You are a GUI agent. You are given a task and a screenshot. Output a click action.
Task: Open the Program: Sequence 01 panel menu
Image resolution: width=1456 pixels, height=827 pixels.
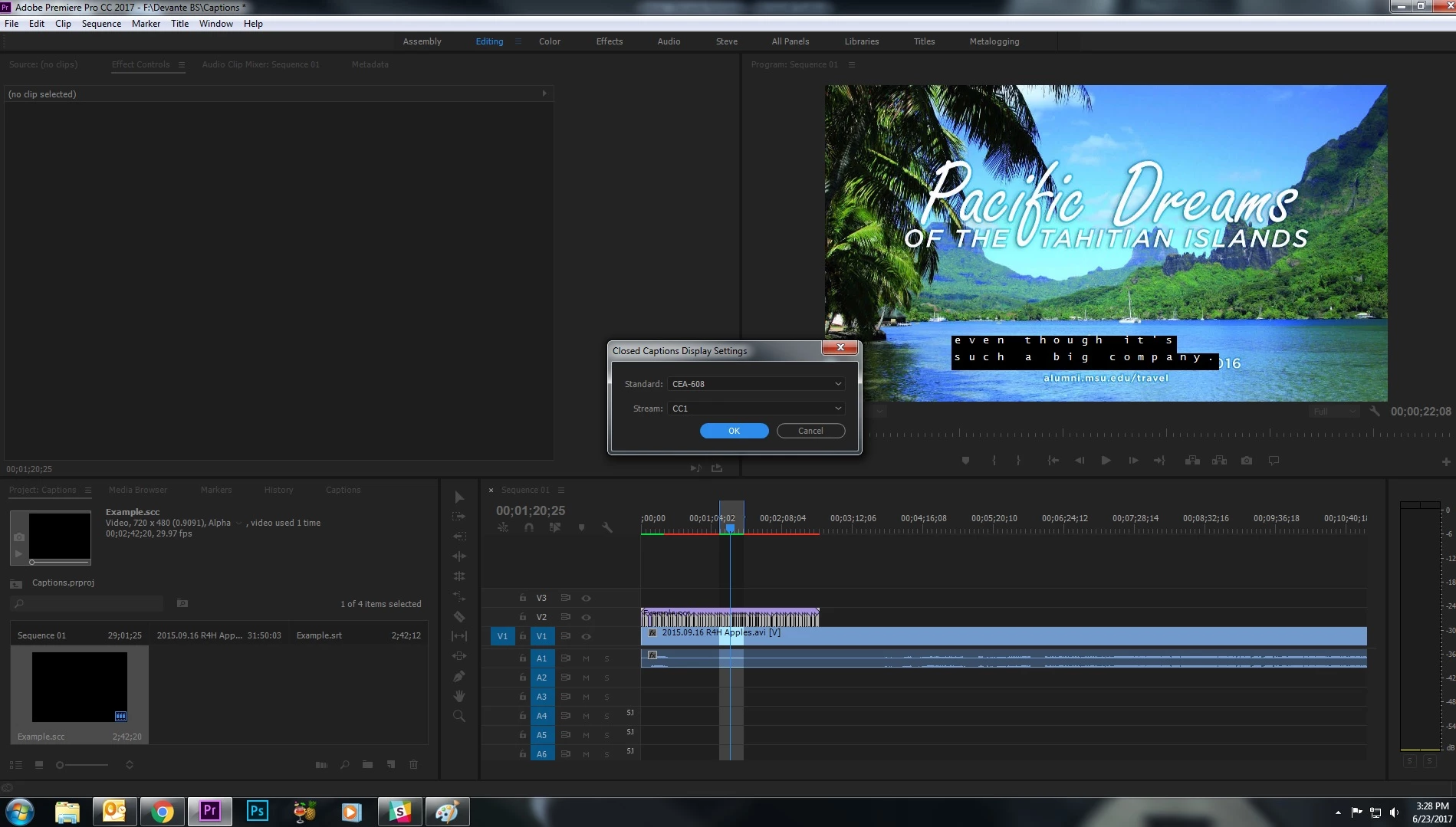tap(852, 65)
